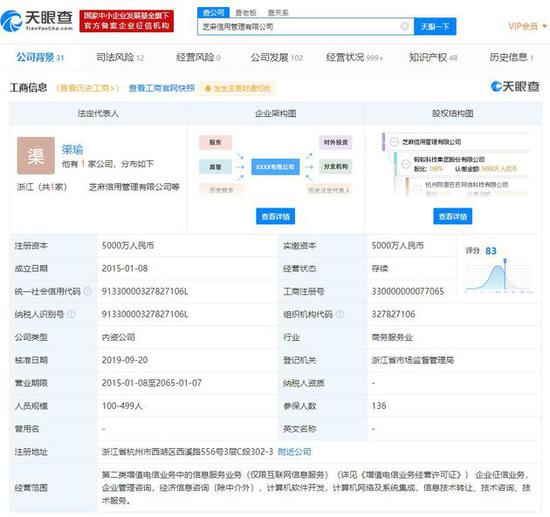The height and width of the screenshot is (517, 550).
Task: Click the 高管 box in the structure diagram
Action: pos(215,167)
